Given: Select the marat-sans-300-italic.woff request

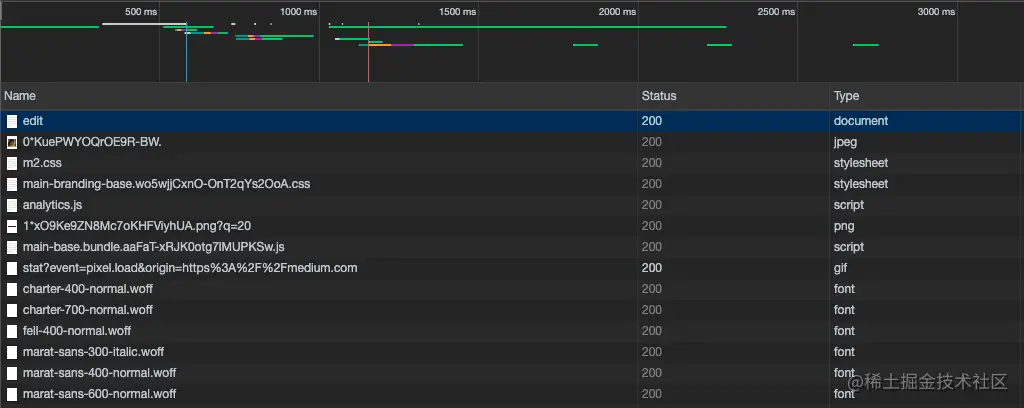Looking at the screenshot, I should click(512, 352).
